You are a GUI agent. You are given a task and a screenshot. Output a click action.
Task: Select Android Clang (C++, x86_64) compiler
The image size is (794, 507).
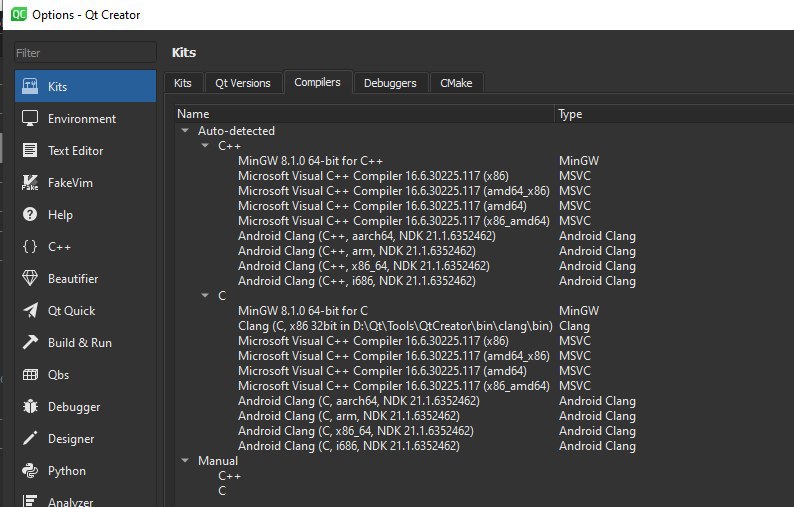point(364,266)
